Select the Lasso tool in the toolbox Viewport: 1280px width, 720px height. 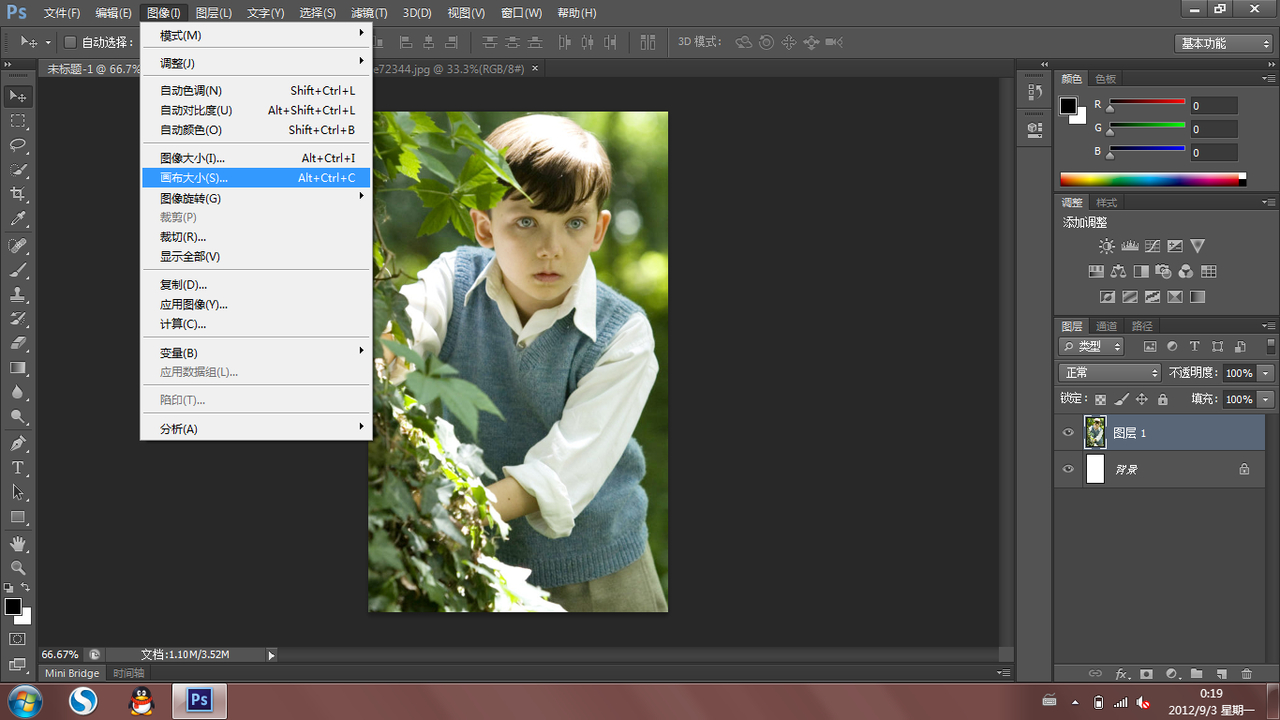tap(18, 145)
